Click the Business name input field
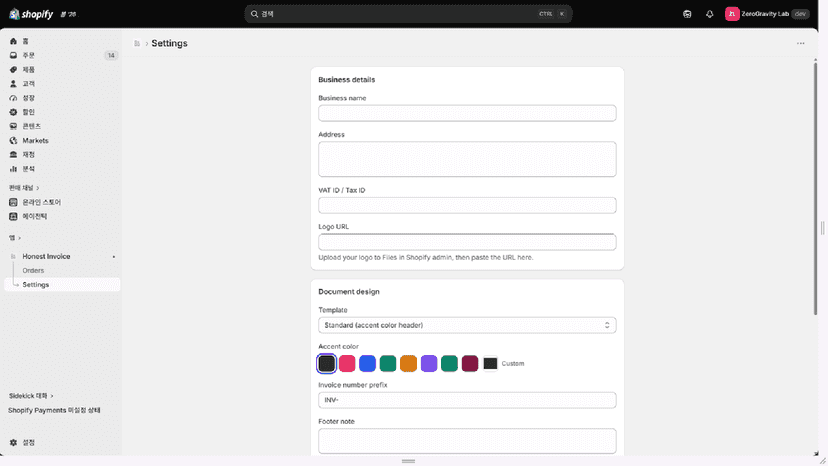This screenshot has width=828, height=466. pyautogui.click(x=467, y=113)
